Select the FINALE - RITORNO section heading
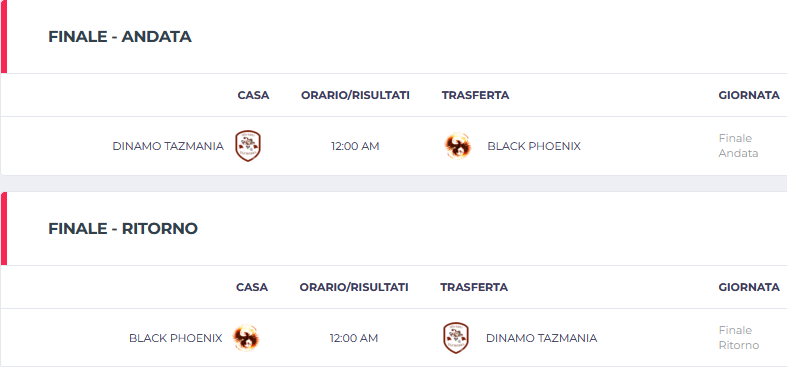Image resolution: width=787 pixels, height=367 pixels. tap(123, 228)
